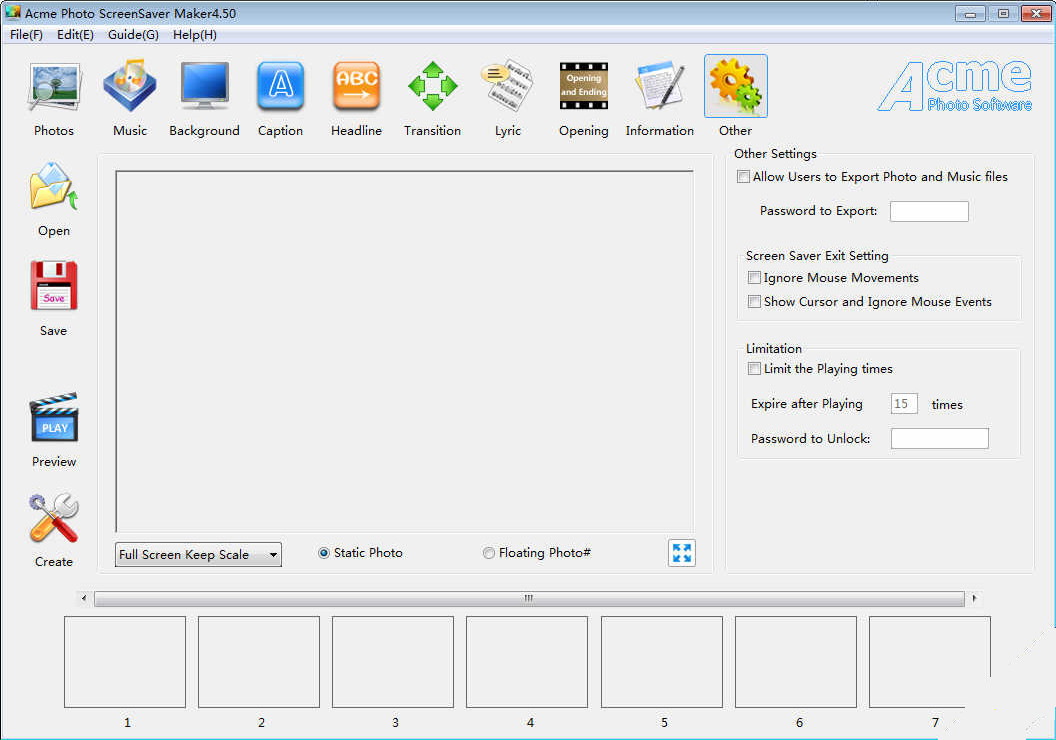Click the Save label text
Image resolution: width=1056 pixels, height=740 pixels.
pos(53,331)
